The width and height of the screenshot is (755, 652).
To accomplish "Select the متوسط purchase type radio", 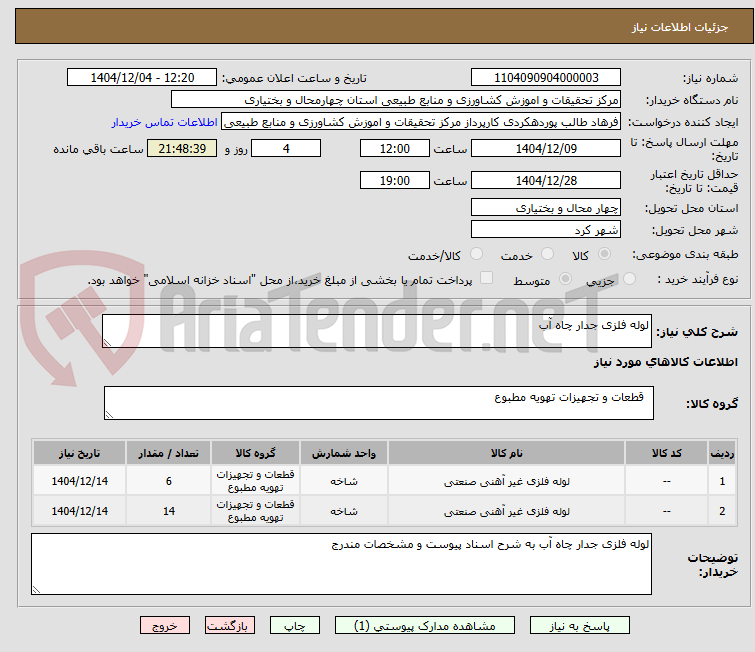I will (x=565, y=279).
